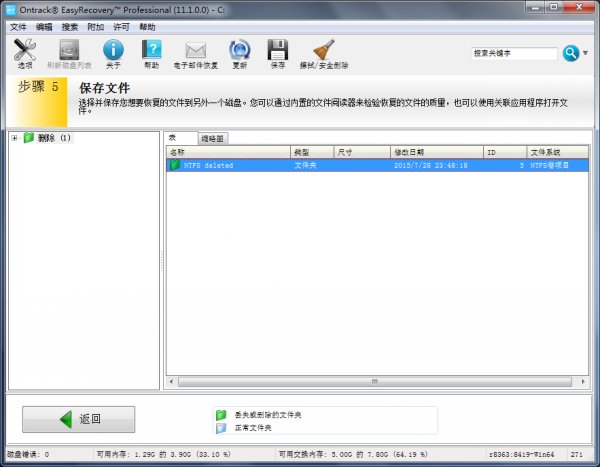Click the 可用交换内存 status bar entry
Viewport: 600px width, 467px height.
pyautogui.click(x=353, y=454)
